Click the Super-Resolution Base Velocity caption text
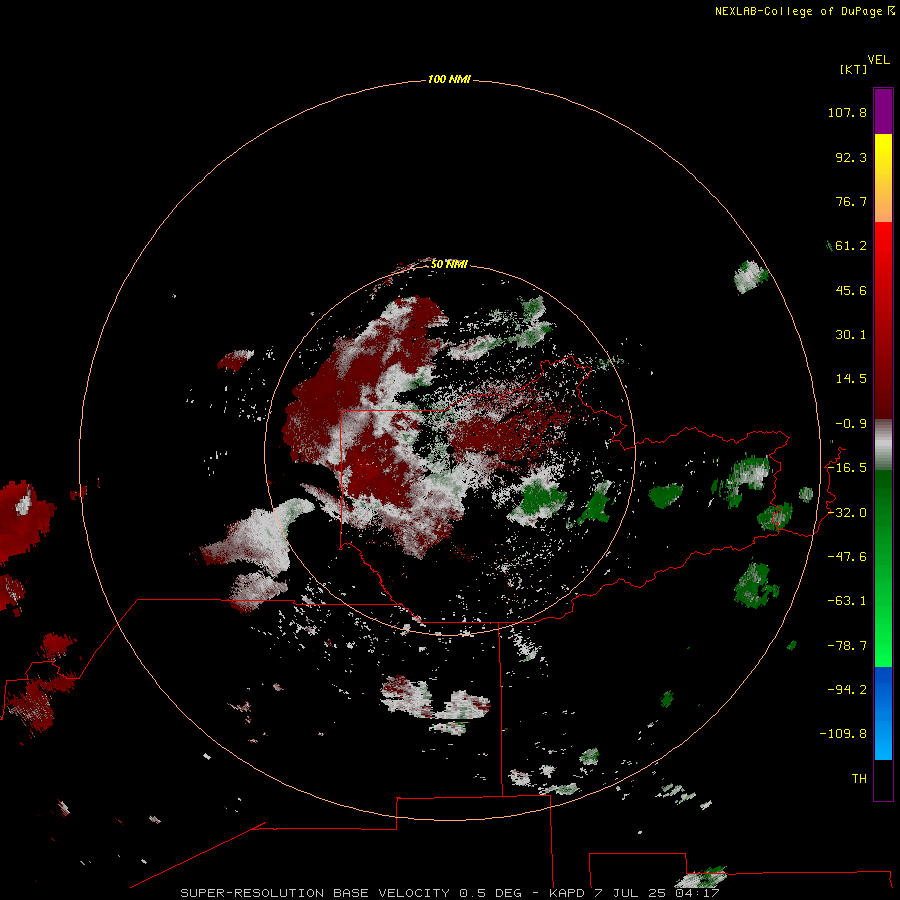This screenshot has width=900, height=900. (449, 893)
